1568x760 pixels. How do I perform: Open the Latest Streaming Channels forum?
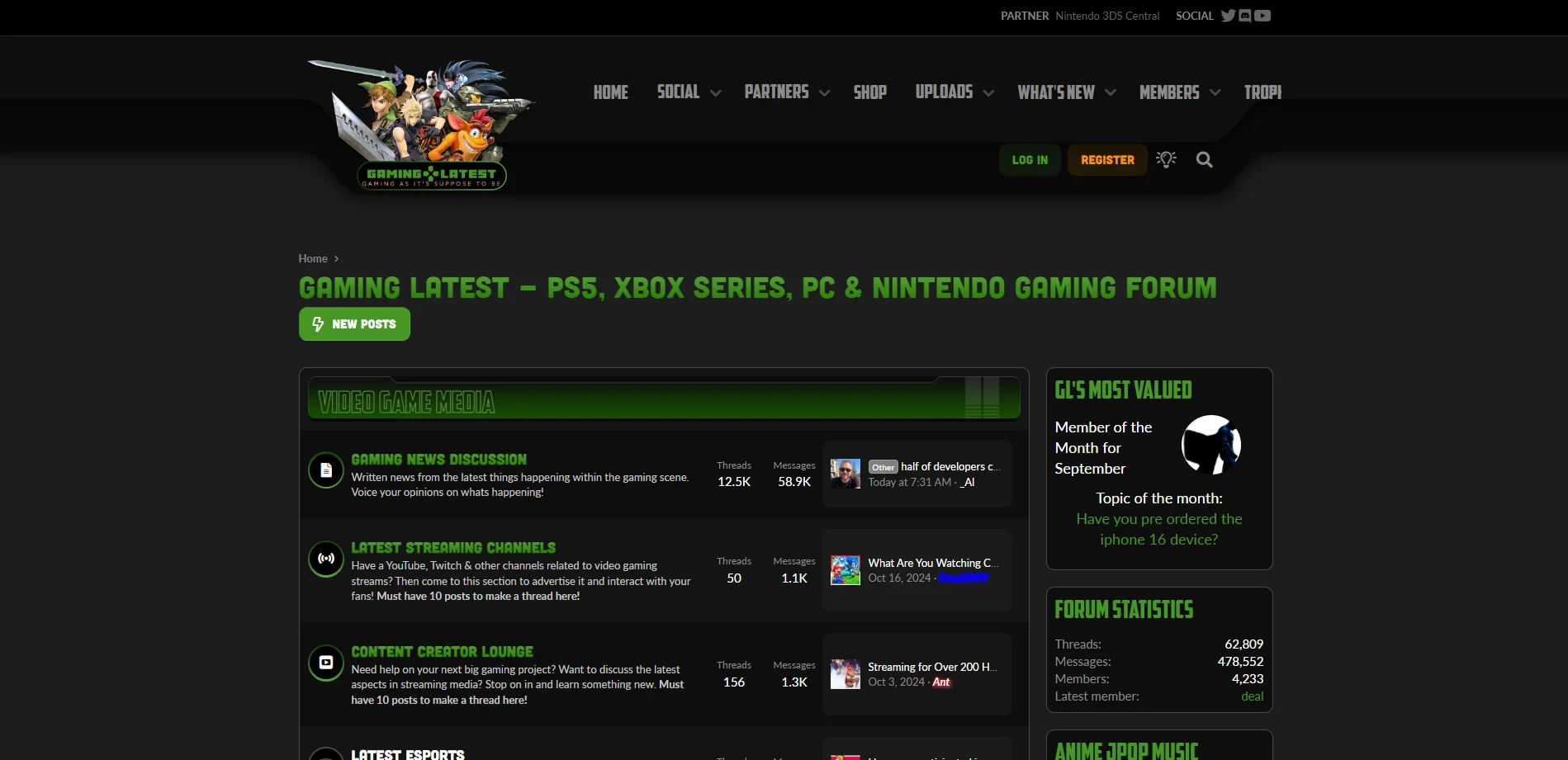453,548
